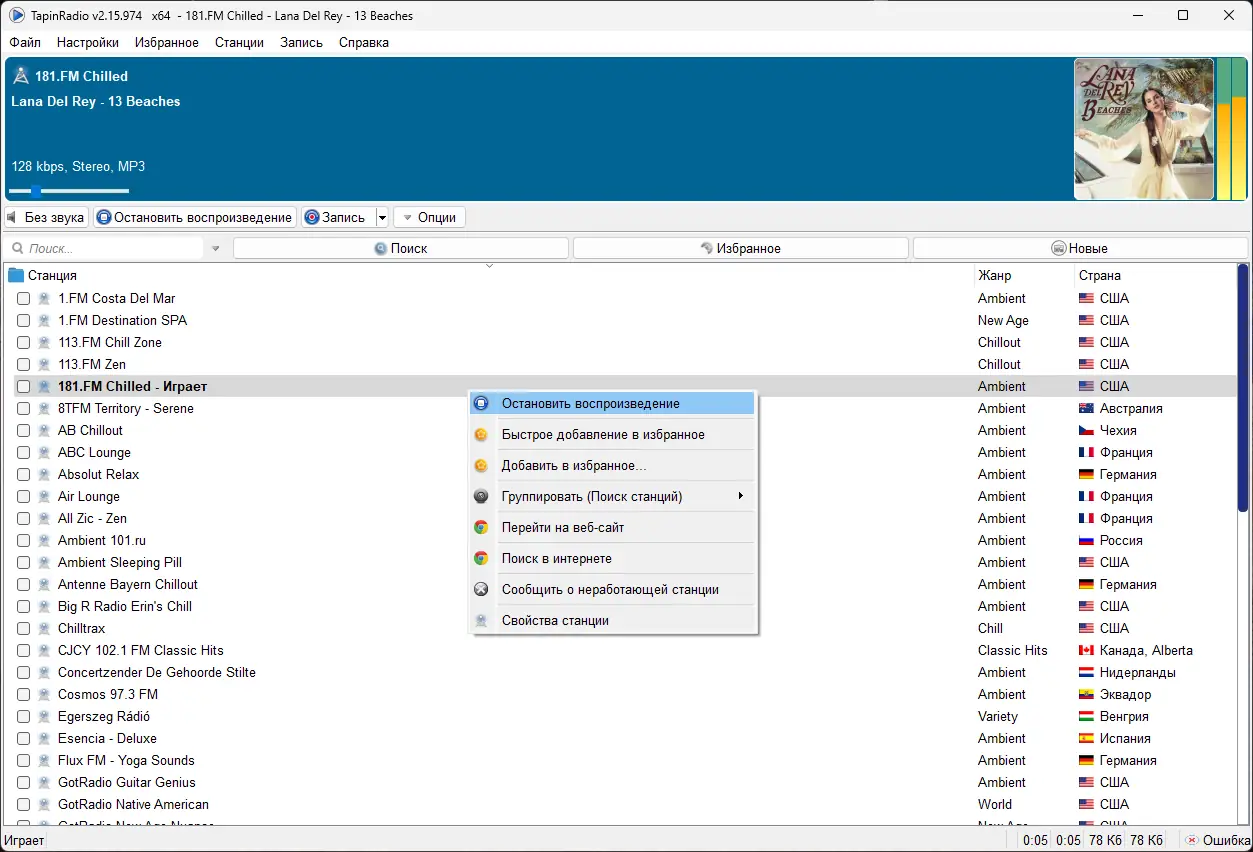The width and height of the screenshot is (1253, 852).
Task: Click the Canada flag for CJCY 102.1 FM
Action: pyautogui.click(x=1086, y=650)
